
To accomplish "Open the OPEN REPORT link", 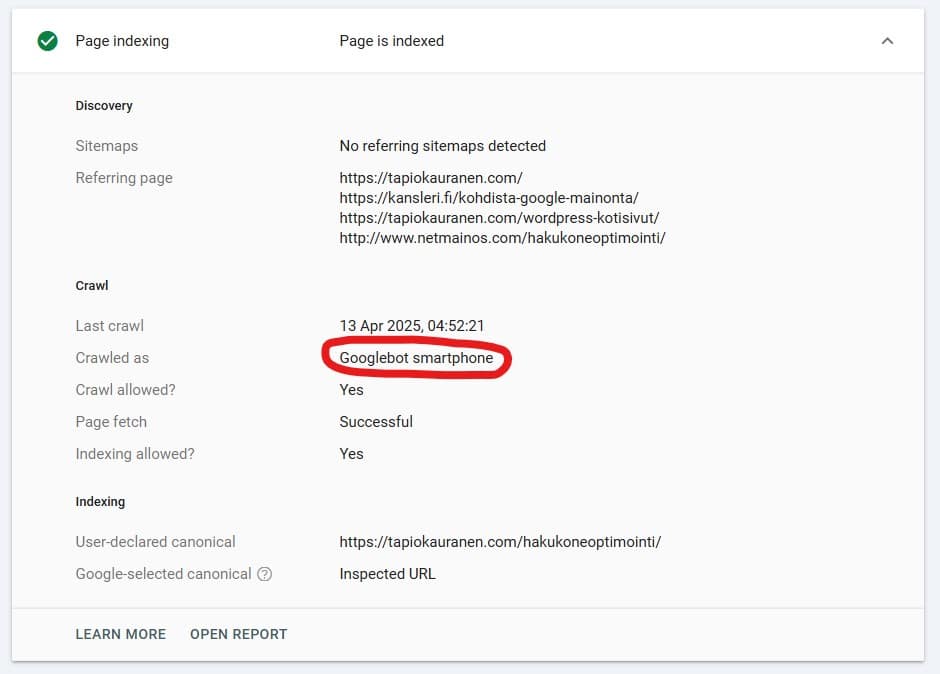I will coord(239,634).
